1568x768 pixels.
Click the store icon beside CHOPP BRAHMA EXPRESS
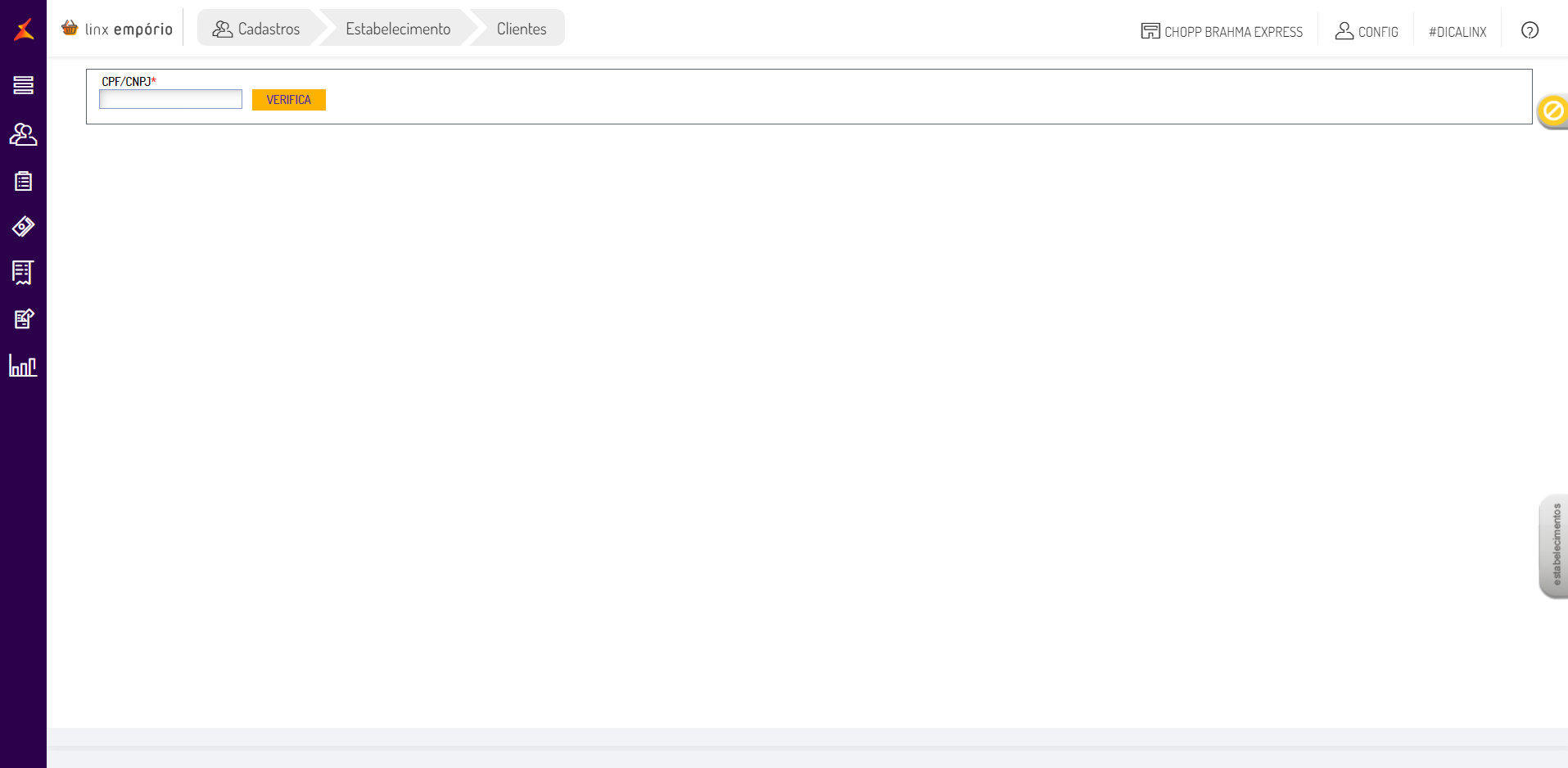1150,31
